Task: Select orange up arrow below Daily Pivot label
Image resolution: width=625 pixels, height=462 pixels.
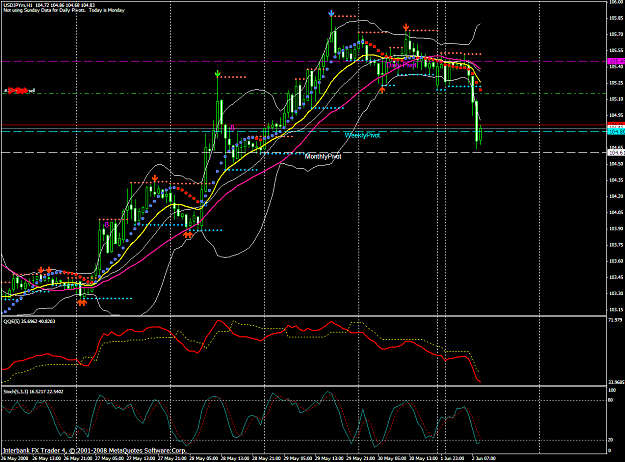Action: [382, 90]
